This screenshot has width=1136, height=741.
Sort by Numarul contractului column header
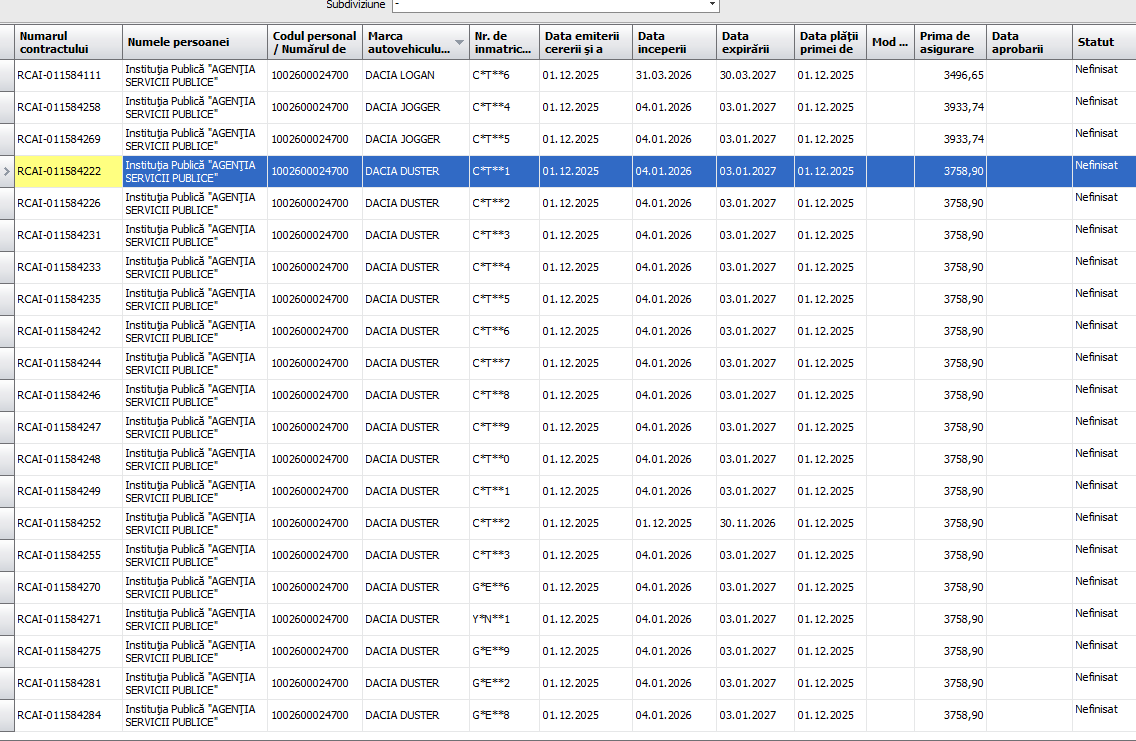click(68, 42)
